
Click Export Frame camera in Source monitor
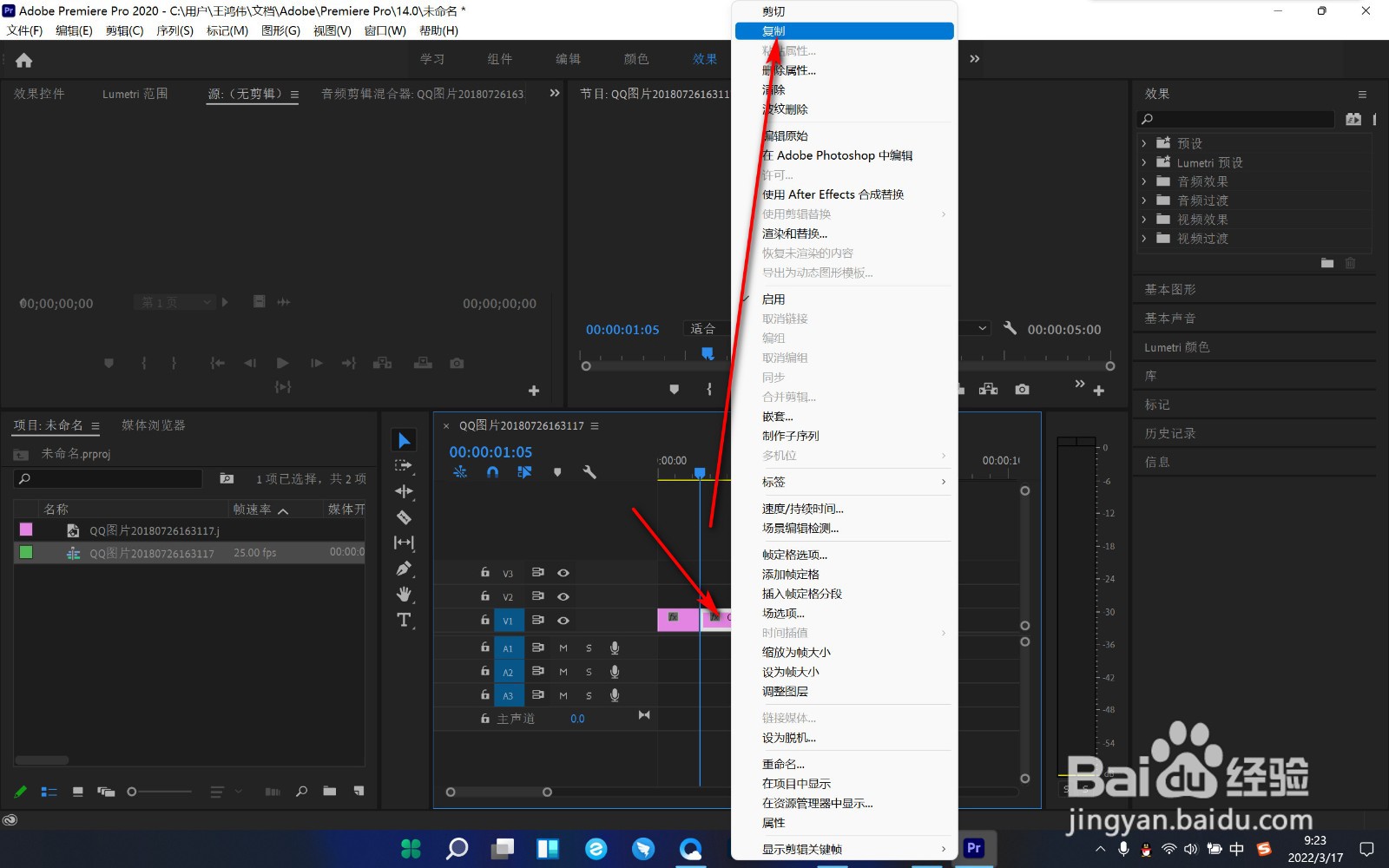tap(457, 363)
